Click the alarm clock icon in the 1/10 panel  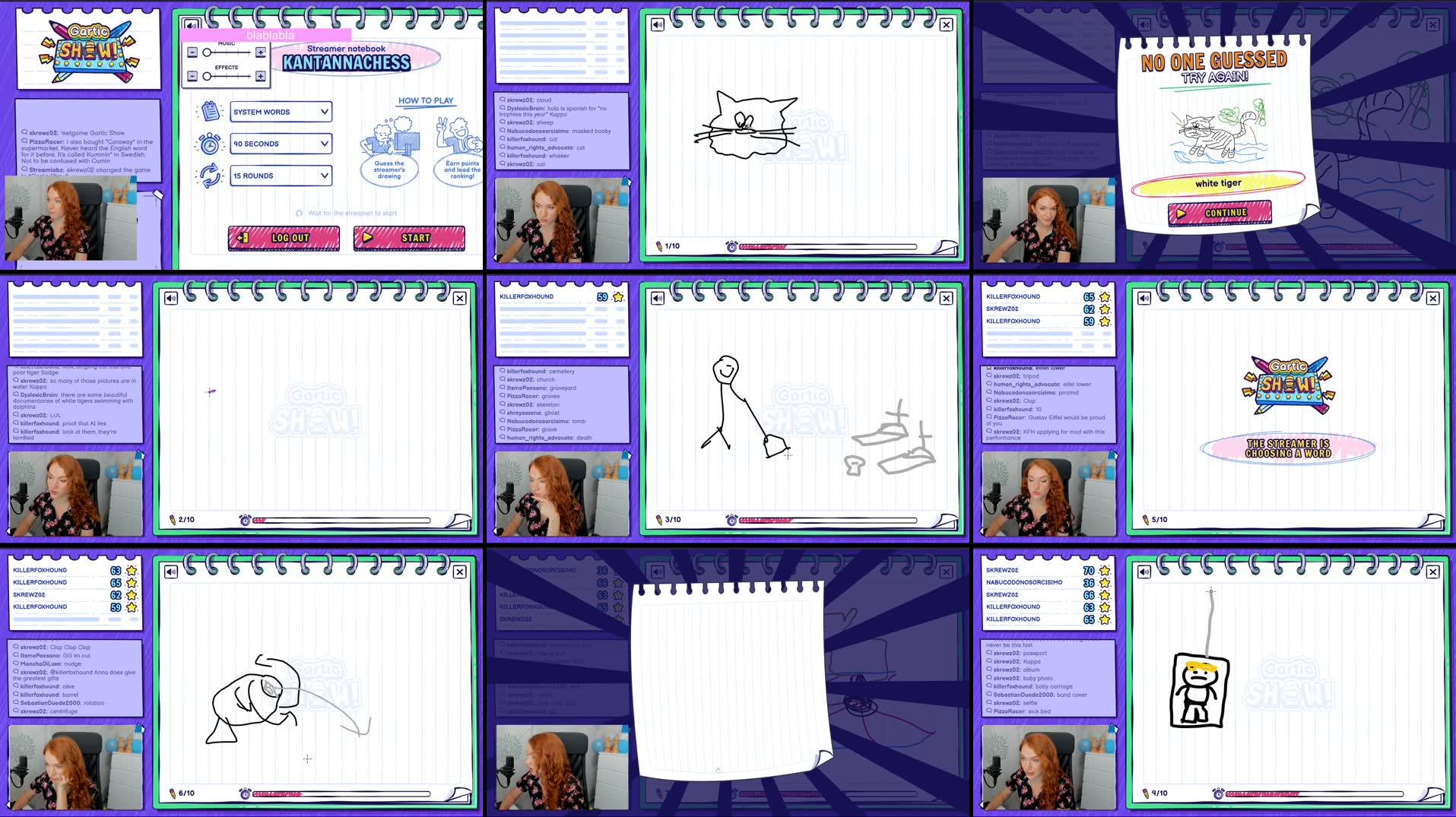(731, 246)
